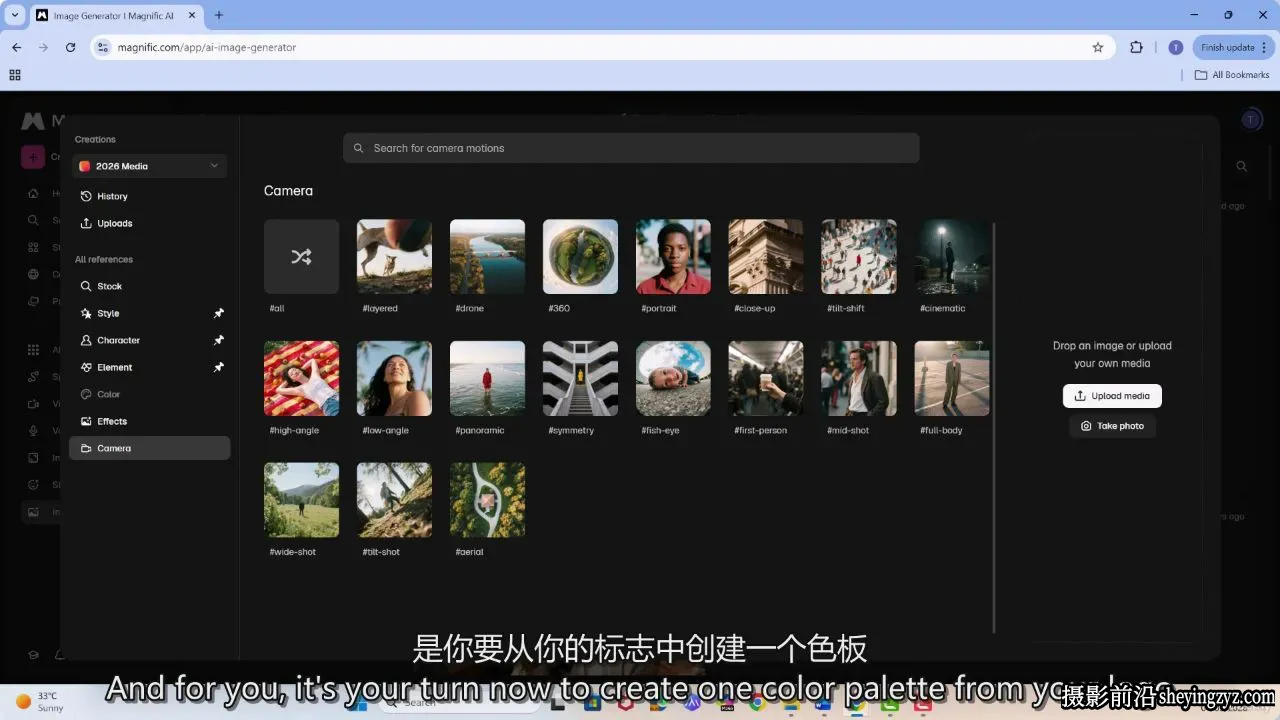Bookmark this page with the star icon
The height and width of the screenshot is (720, 1280).
point(1097,47)
